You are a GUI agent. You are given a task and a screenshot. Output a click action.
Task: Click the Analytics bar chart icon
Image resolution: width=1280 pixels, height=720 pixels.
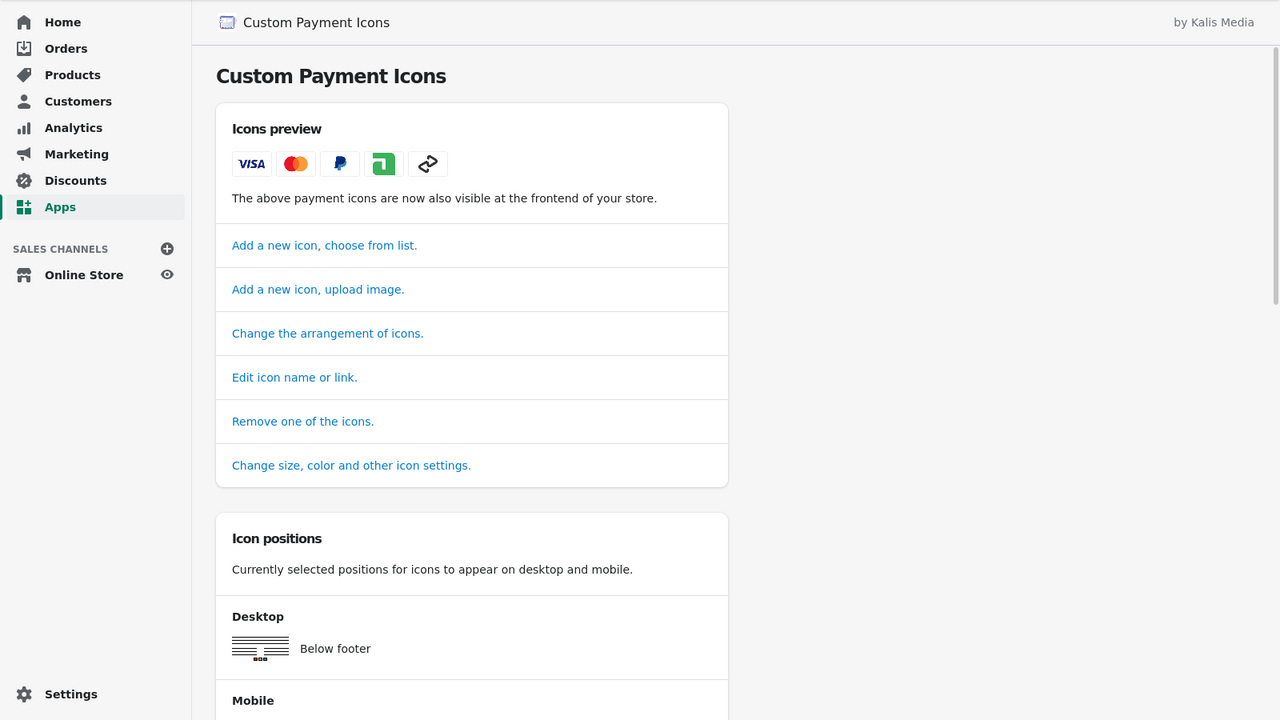point(24,128)
